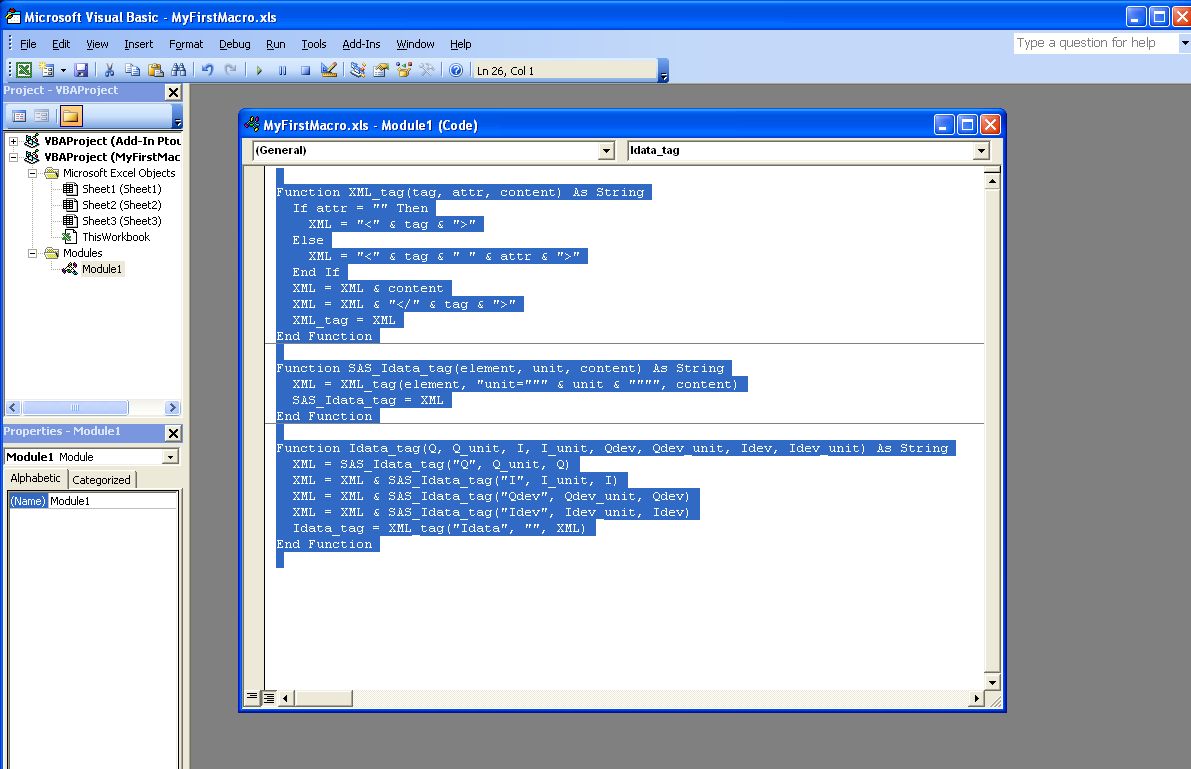Close the Properties - Module1 panel
Screen dimensions: 1191x769
[x=173, y=433]
